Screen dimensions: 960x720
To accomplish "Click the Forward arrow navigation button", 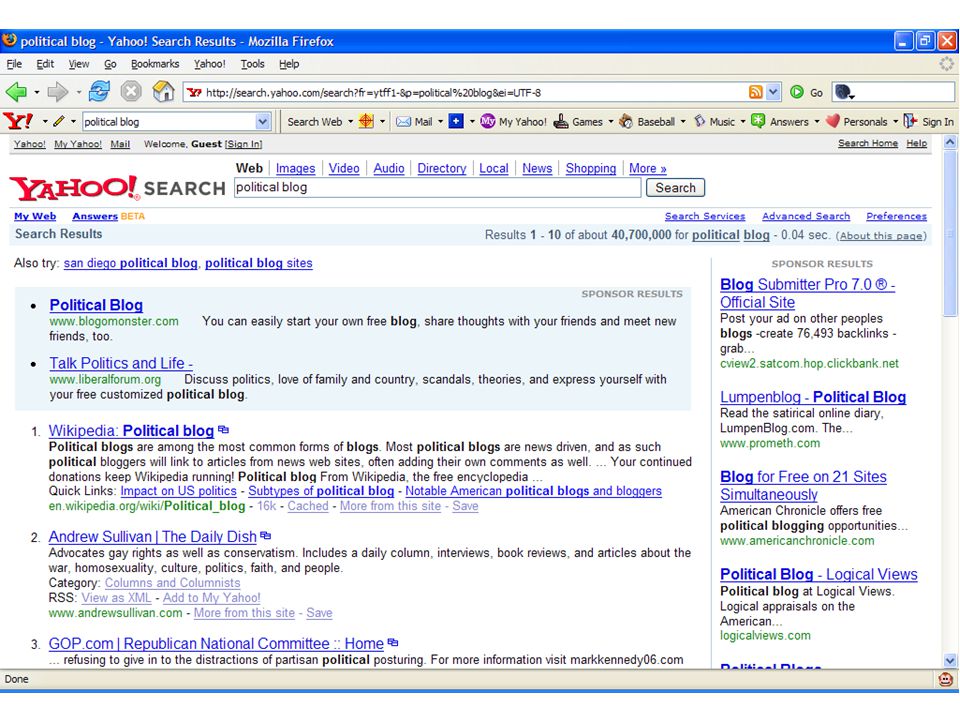I will pos(58,92).
